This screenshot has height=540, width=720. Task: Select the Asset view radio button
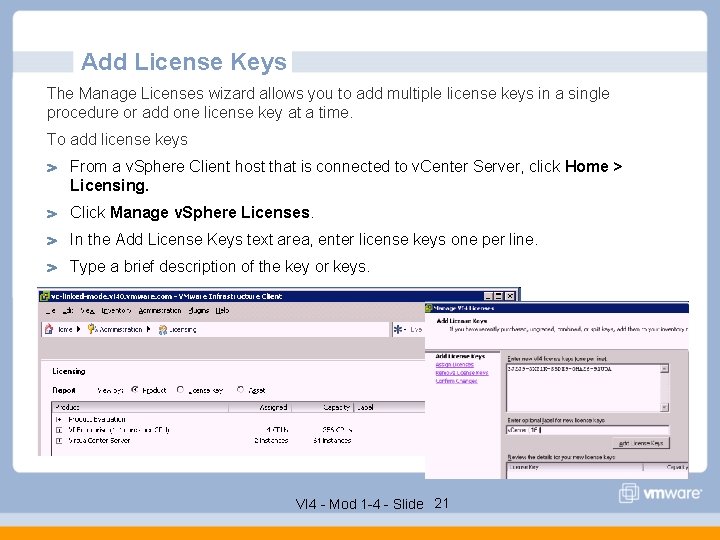tap(240, 390)
